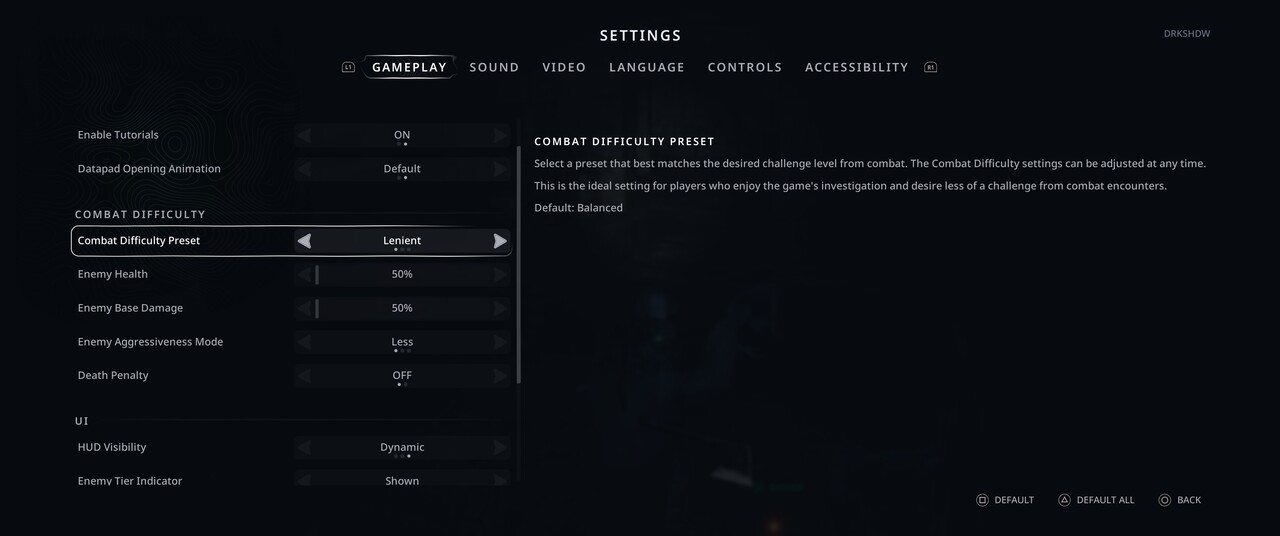
Task: Change HUD Visibility Dynamic option
Action: tap(402, 448)
